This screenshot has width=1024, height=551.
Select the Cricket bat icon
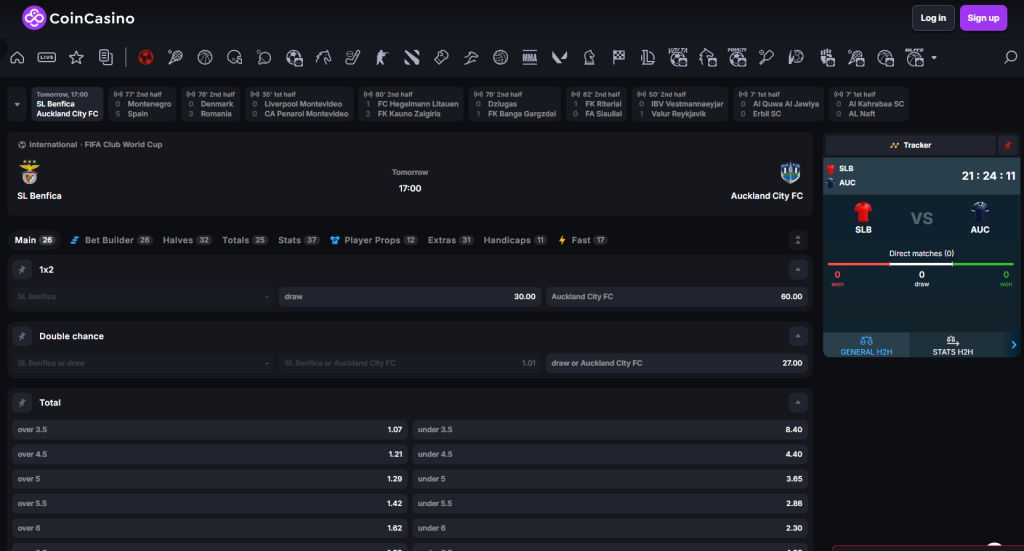(x=767, y=57)
